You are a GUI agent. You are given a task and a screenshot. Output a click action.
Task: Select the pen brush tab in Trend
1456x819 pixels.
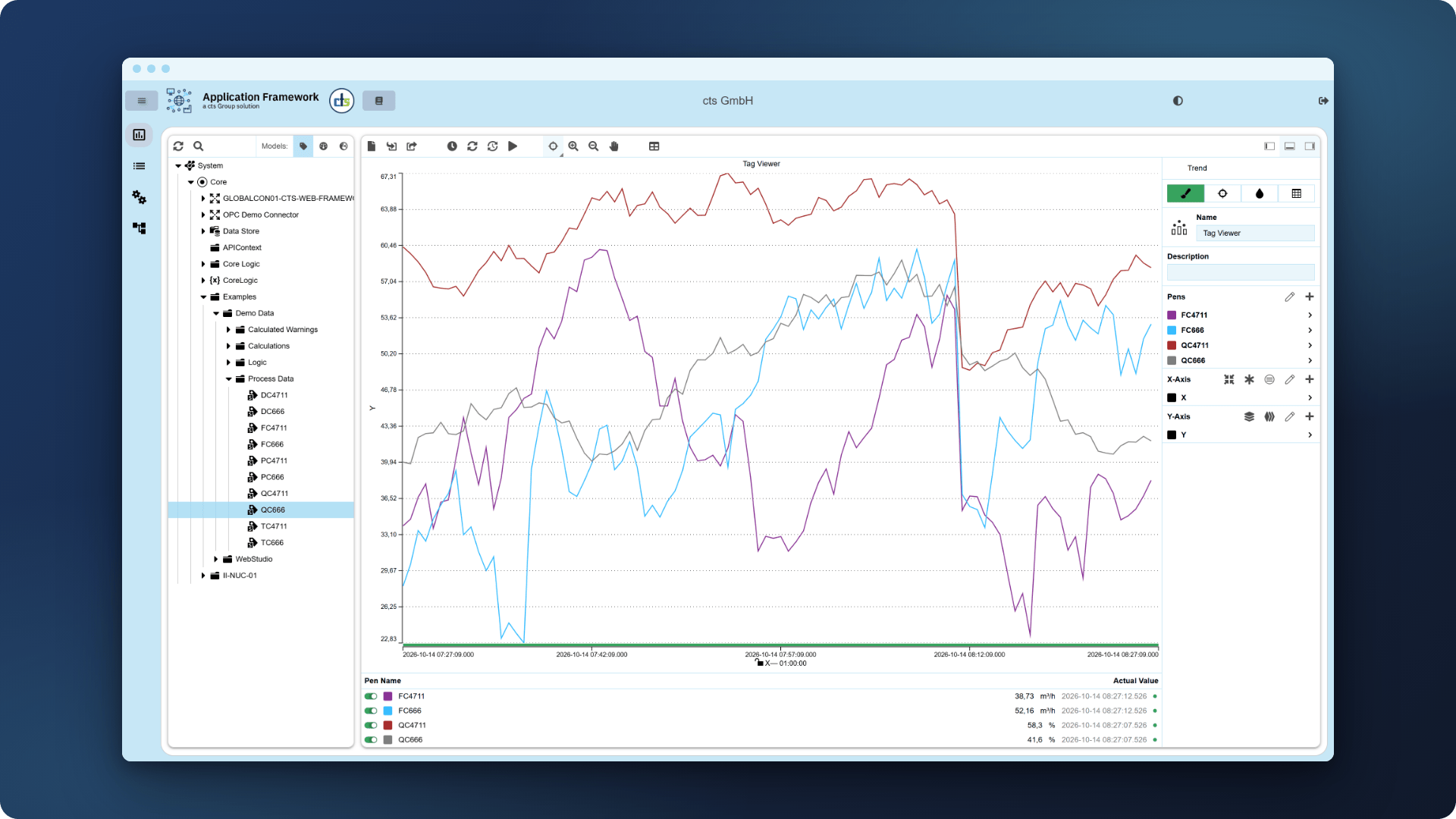pyautogui.click(x=1185, y=193)
